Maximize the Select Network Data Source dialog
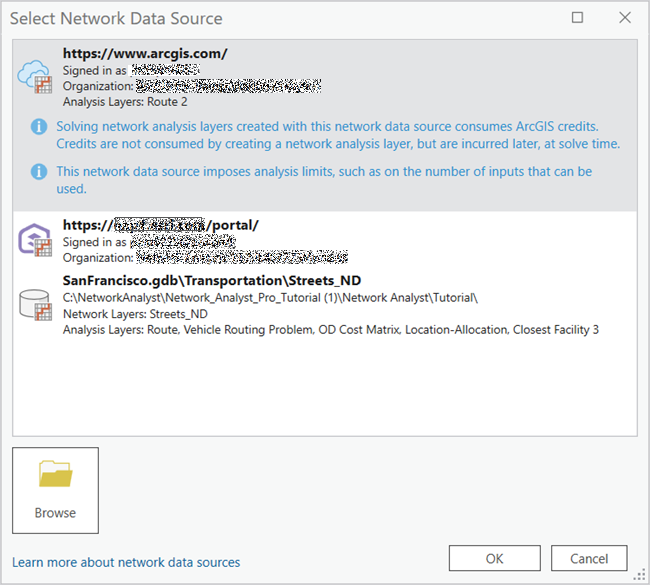 tap(577, 17)
